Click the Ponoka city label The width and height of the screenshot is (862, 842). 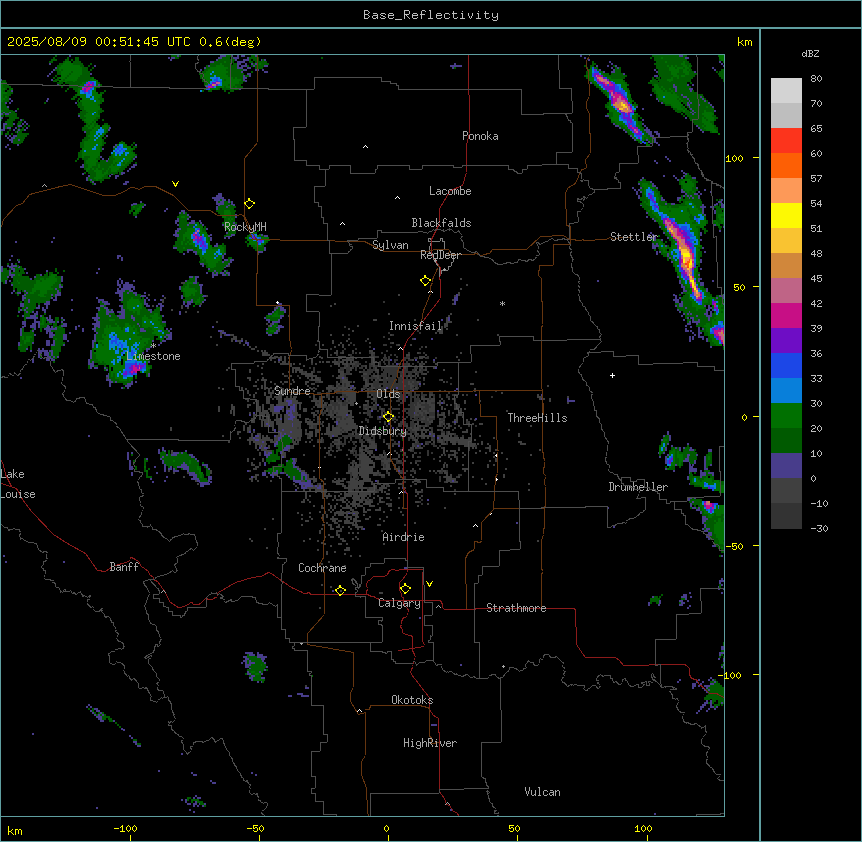tap(480, 136)
